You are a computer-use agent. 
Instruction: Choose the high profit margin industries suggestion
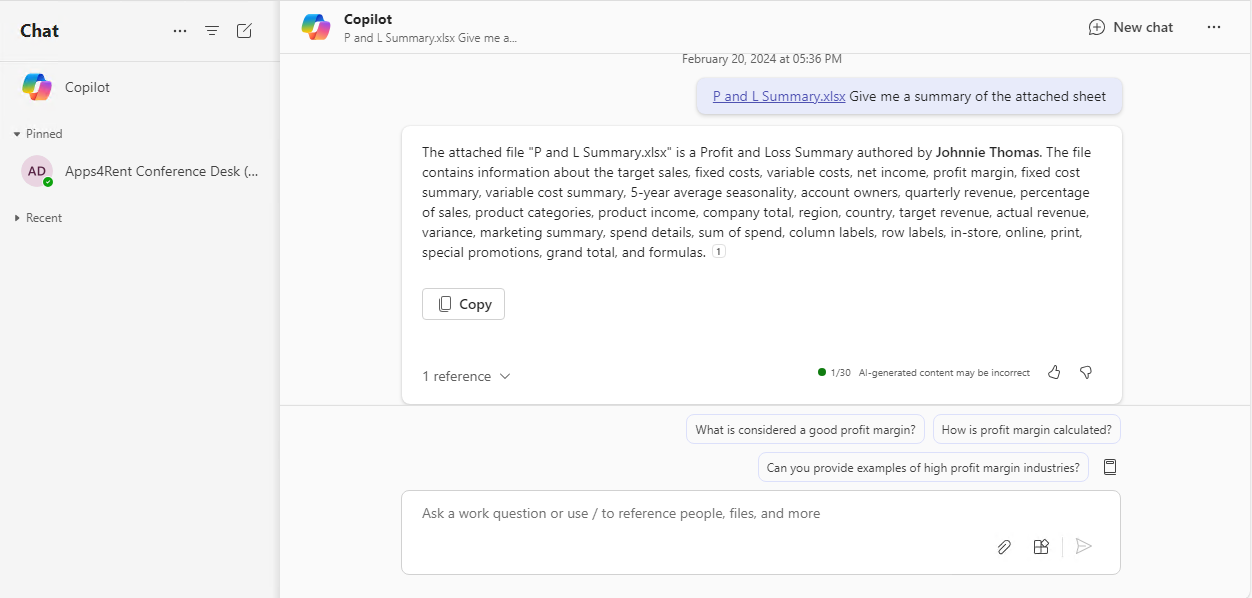click(923, 467)
